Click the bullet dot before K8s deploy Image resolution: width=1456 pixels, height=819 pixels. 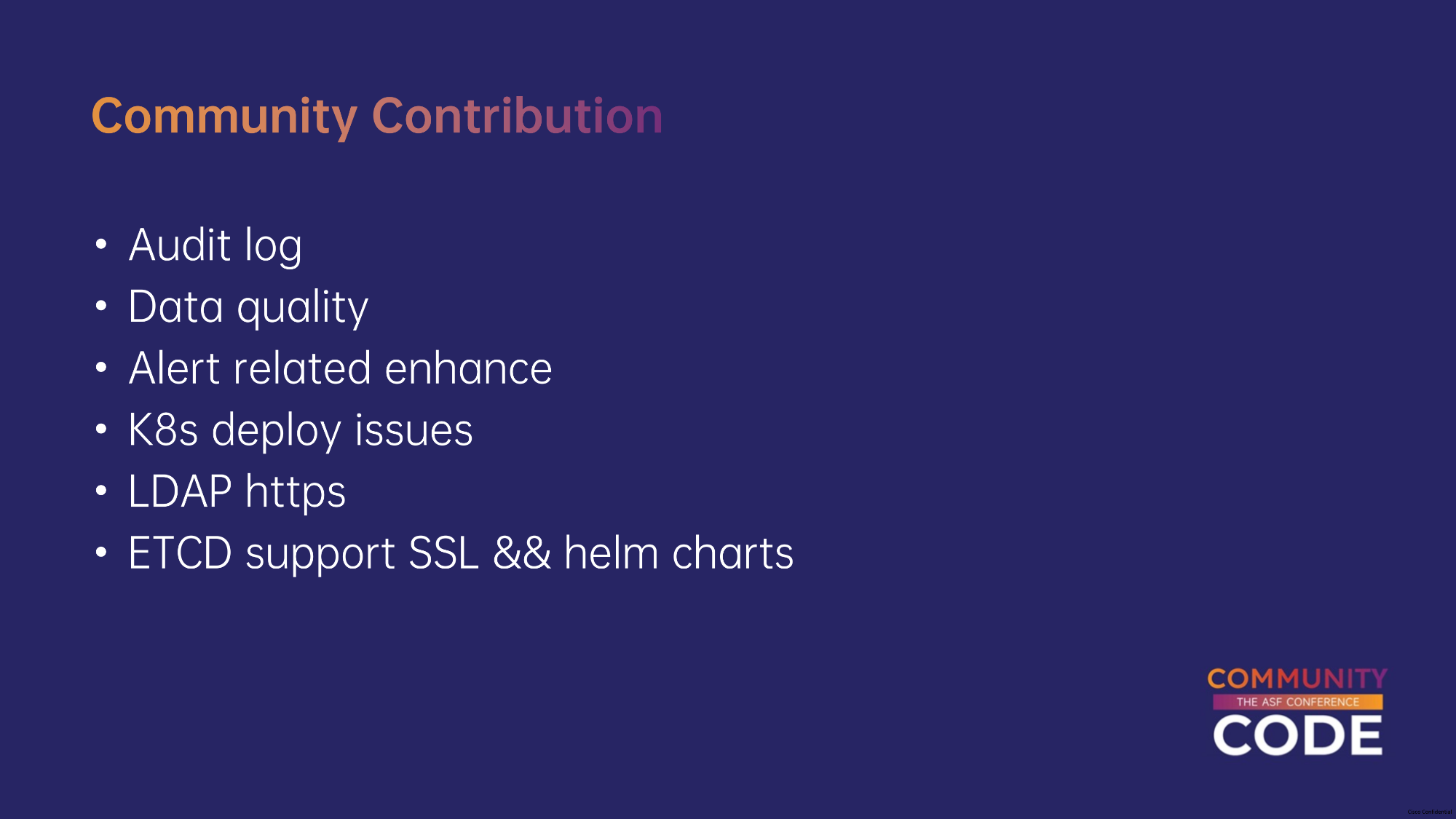(x=101, y=430)
